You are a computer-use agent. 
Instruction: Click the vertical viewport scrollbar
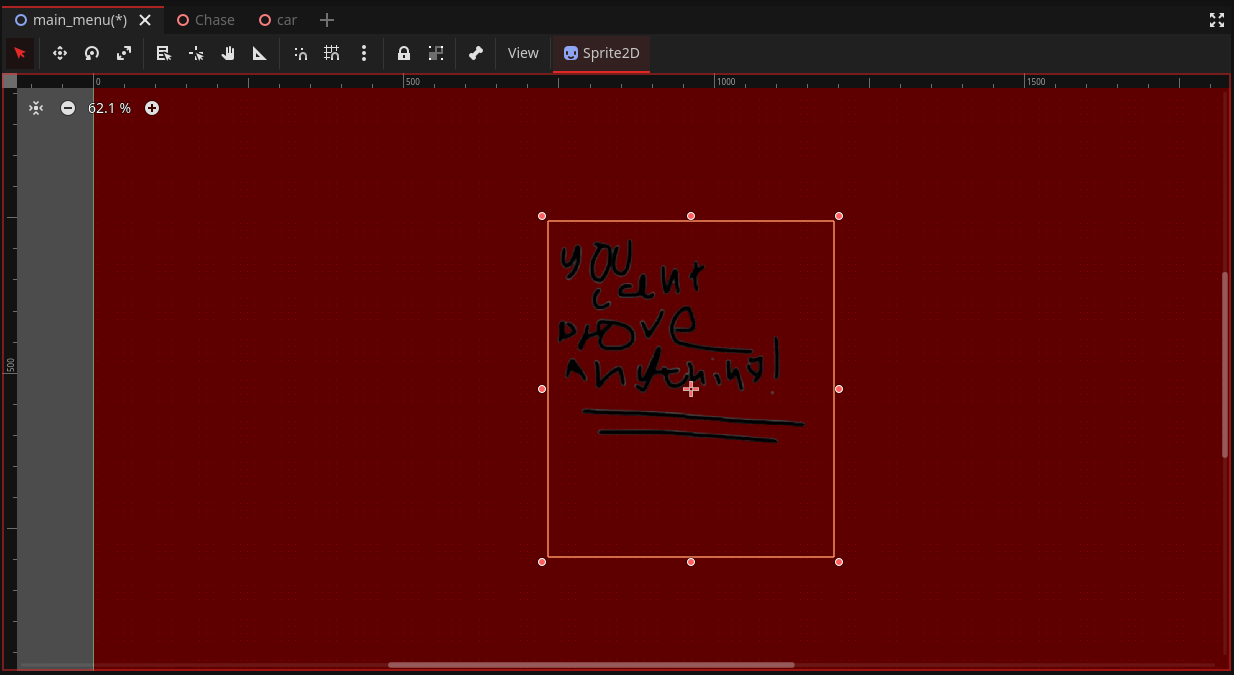tap(1225, 365)
